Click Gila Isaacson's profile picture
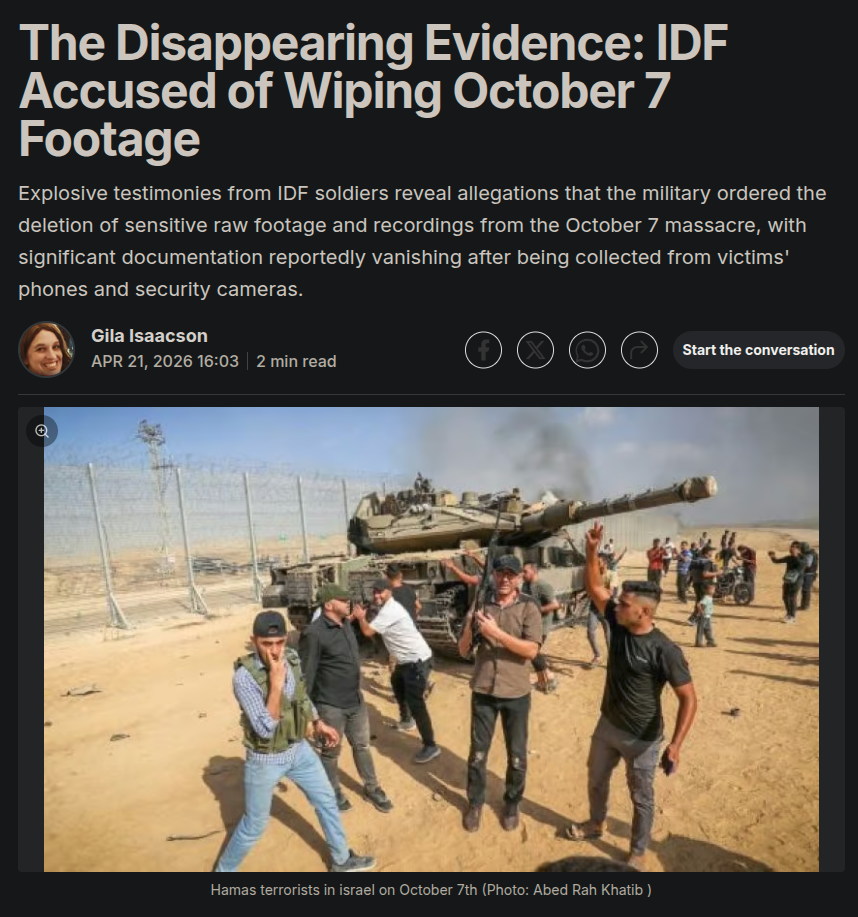The width and height of the screenshot is (858, 917). pos(47,349)
